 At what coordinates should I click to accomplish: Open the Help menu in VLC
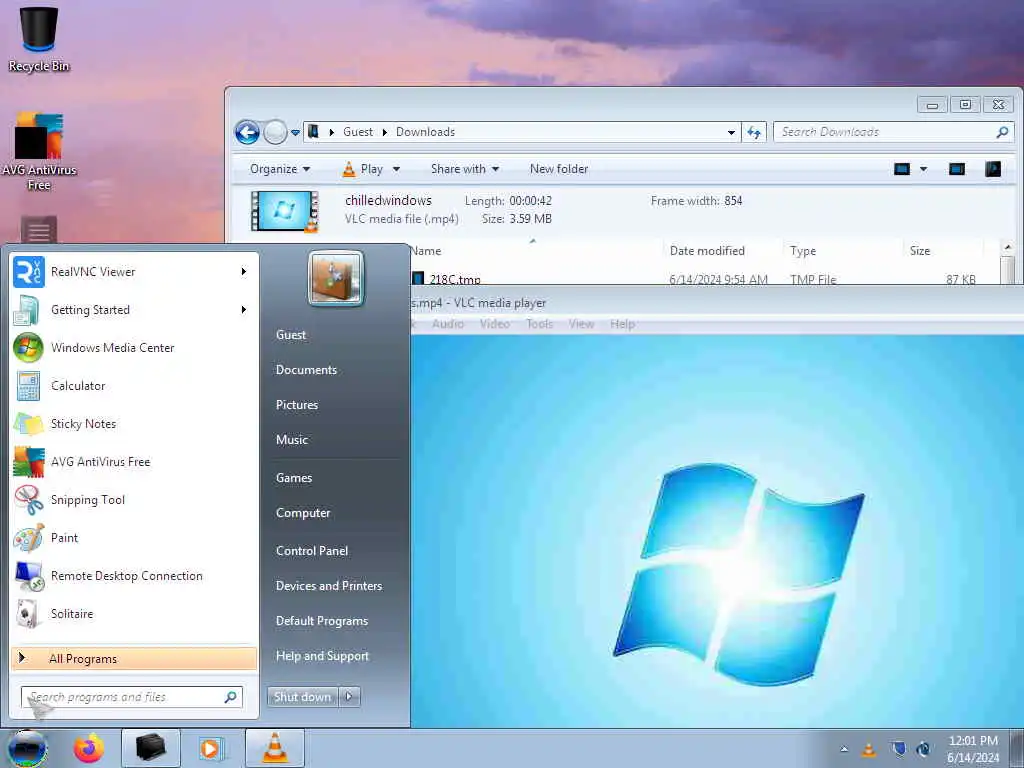click(x=622, y=324)
